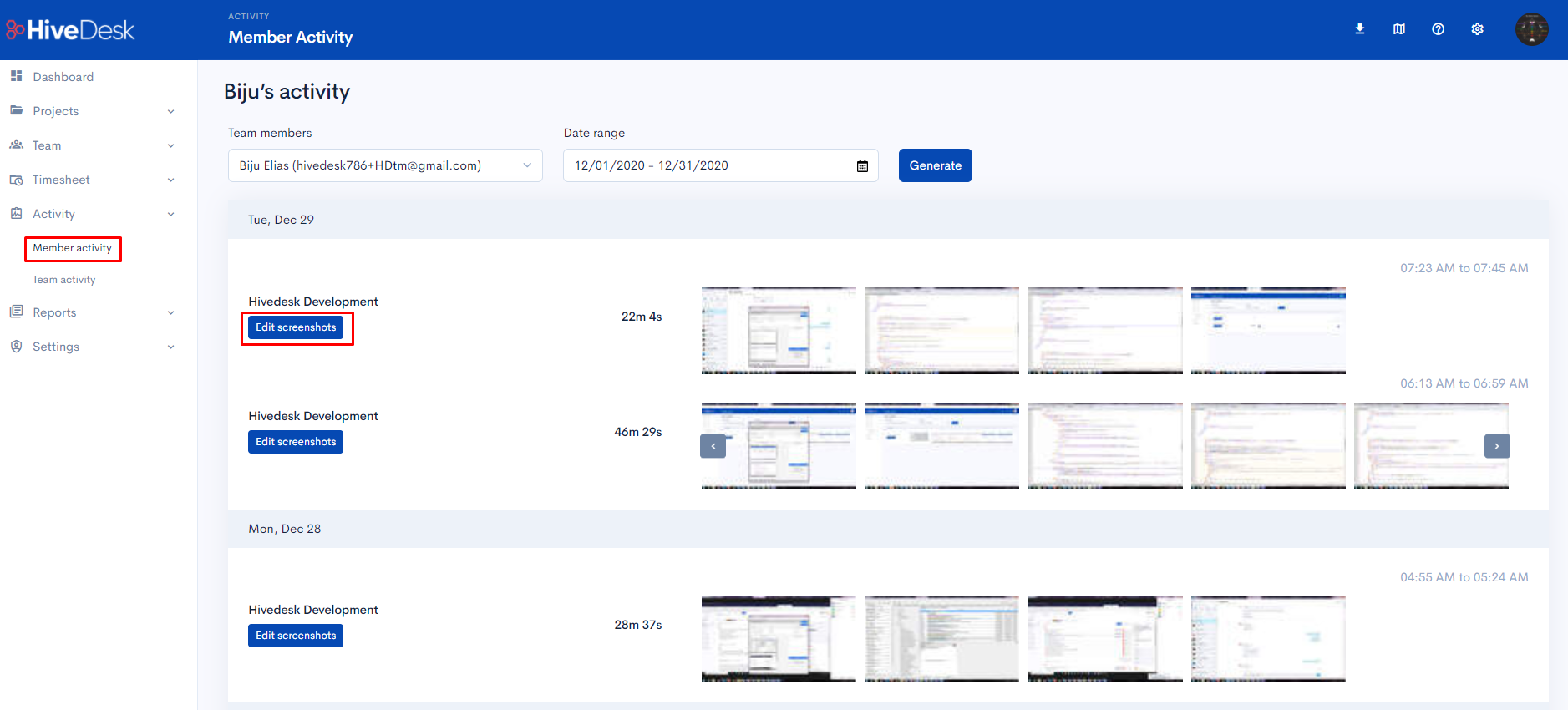Expand the Timesheet menu chevron
Image resolution: width=1568 pixels, height=710 pixels.
(x=171, y=180)
